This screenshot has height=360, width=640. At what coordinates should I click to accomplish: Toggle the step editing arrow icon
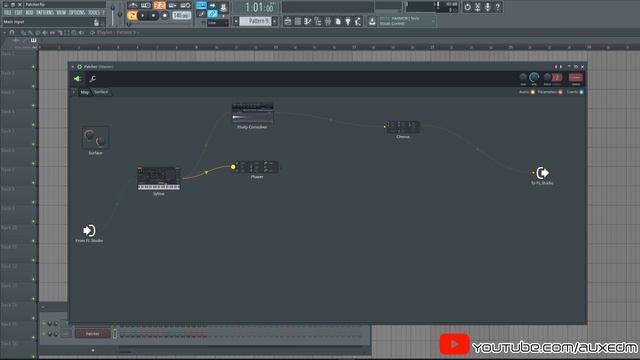pos(212,5)
